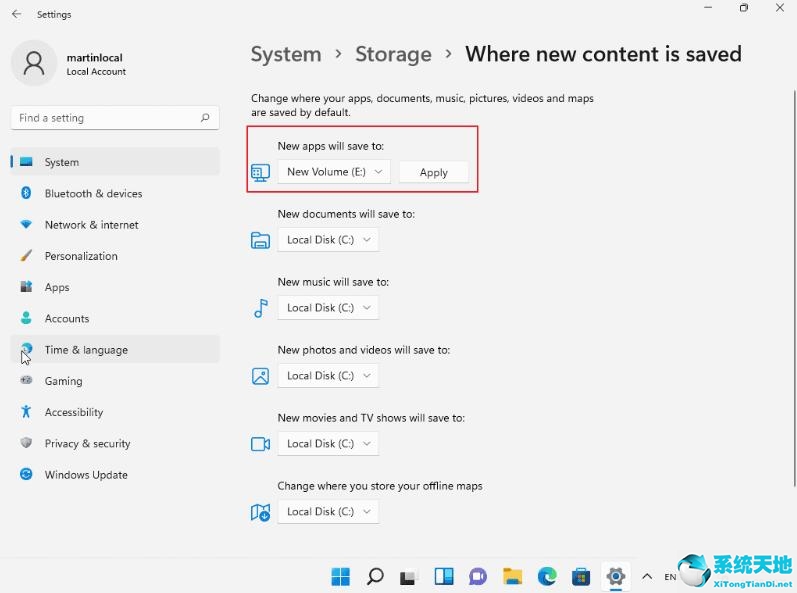Go to Bluetooth & devices
The image size is (797, 593).
click(115, 194)
